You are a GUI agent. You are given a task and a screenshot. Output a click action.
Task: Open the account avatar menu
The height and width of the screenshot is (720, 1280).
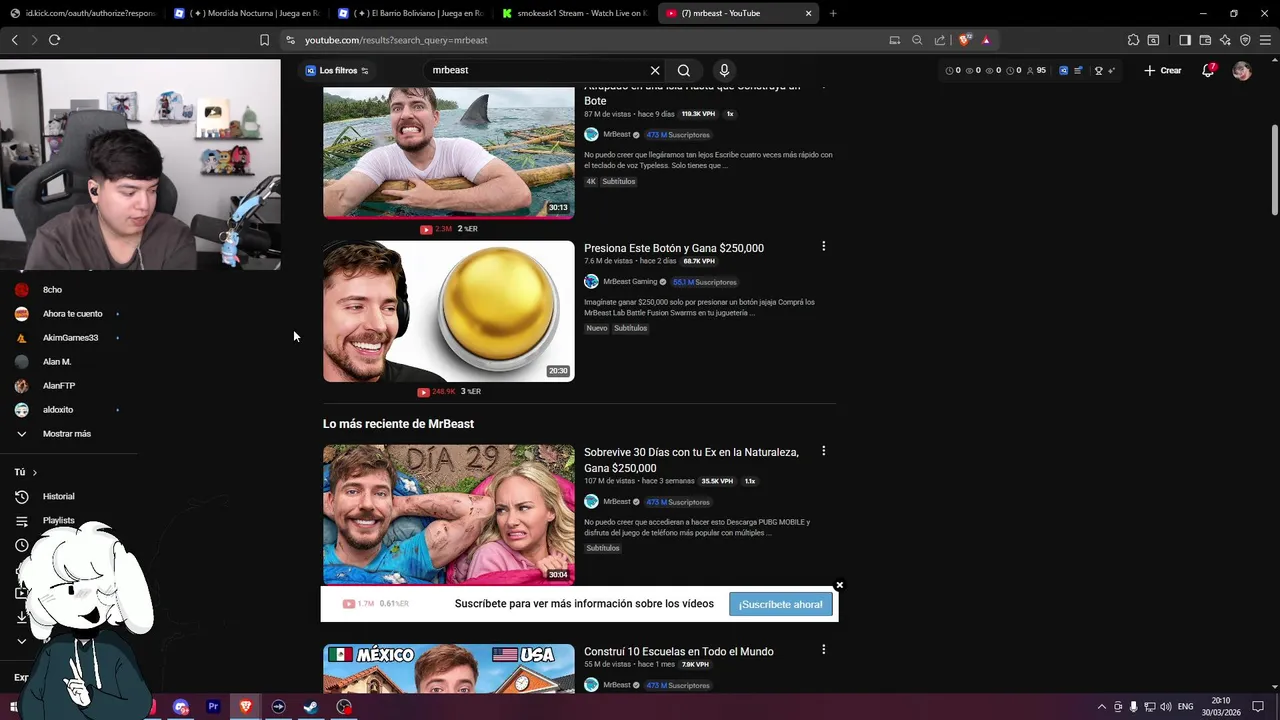(1242, 71)
